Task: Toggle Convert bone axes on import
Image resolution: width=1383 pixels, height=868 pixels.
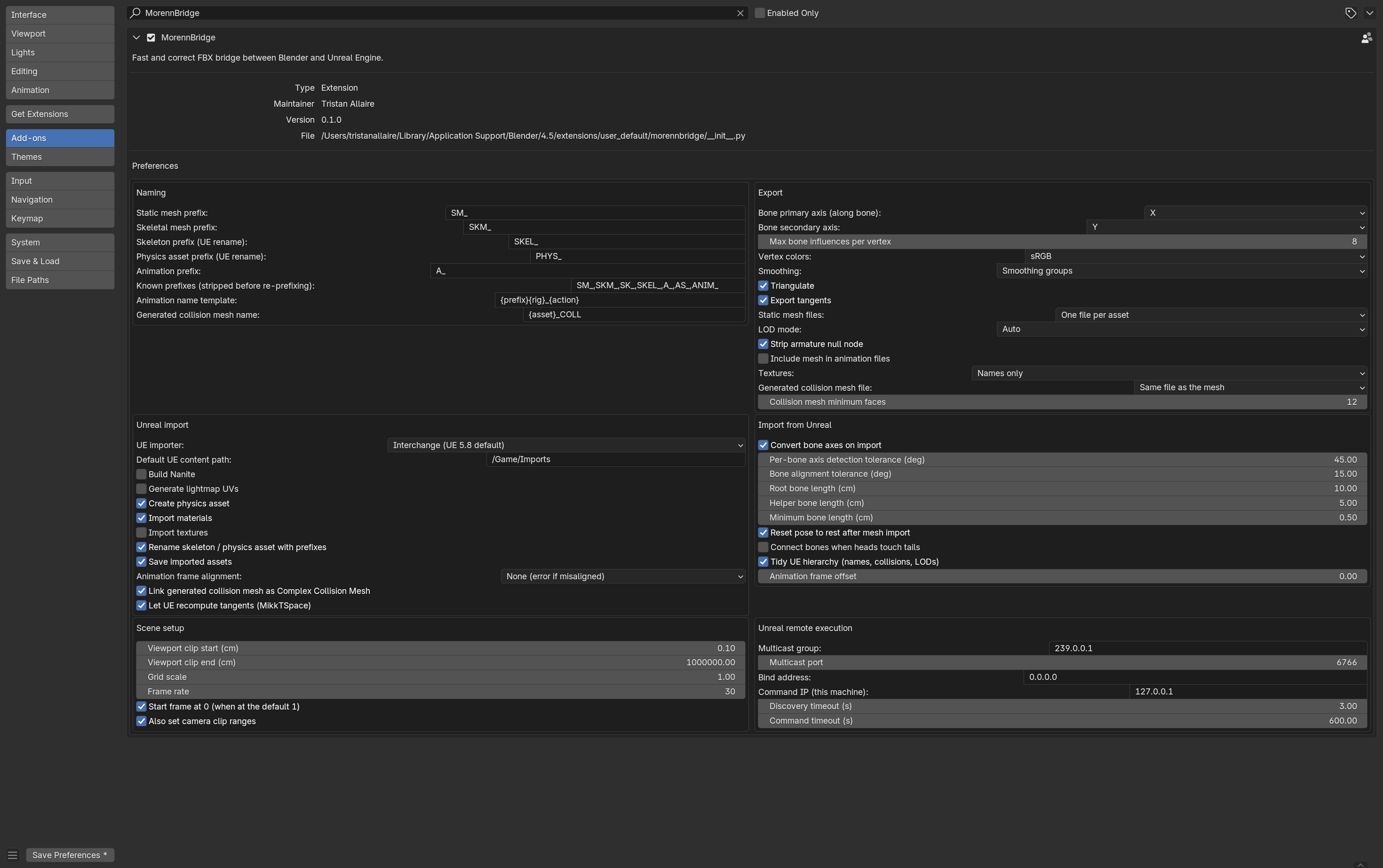Action: [763, 445]
